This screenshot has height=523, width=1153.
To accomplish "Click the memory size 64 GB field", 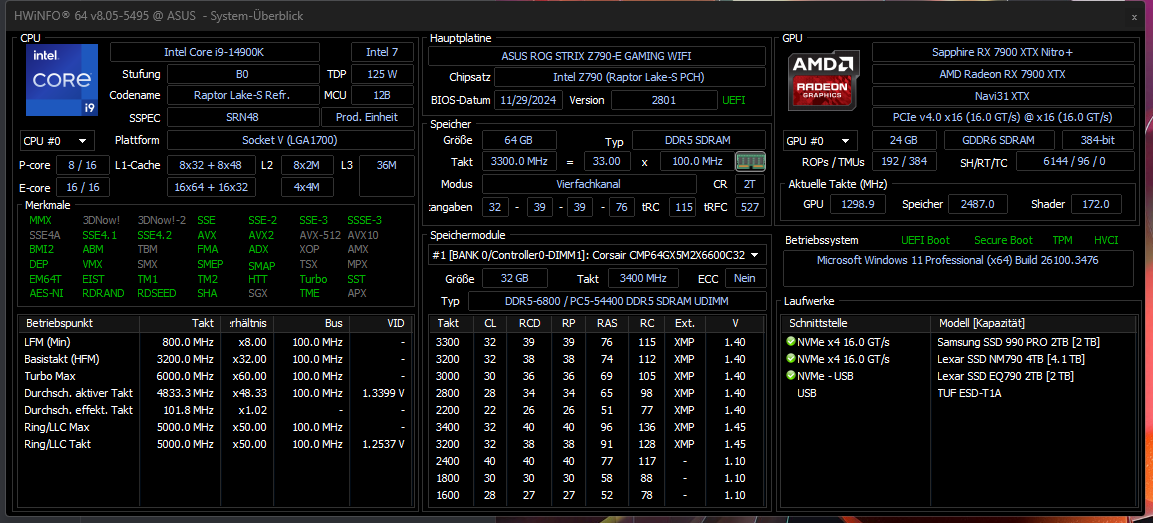I will (519, 140).
